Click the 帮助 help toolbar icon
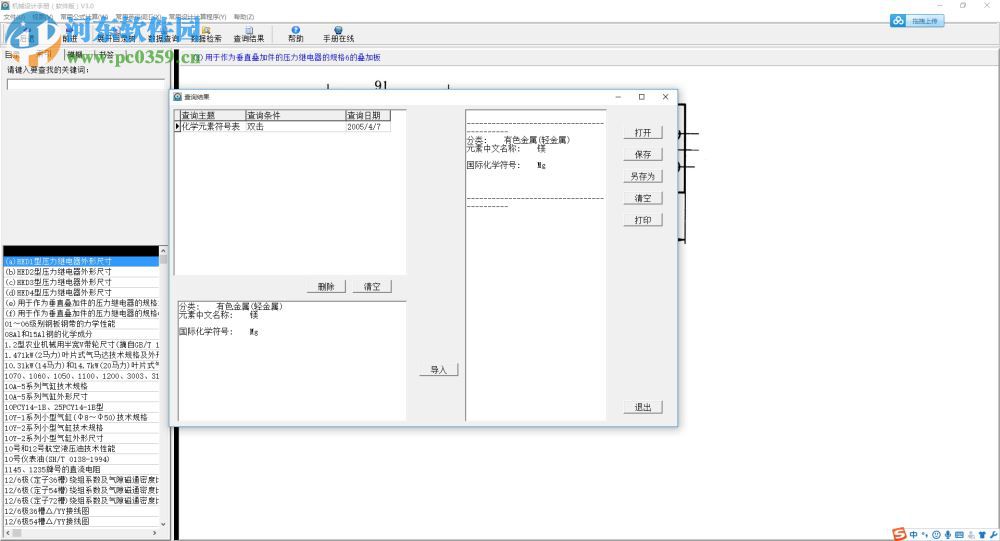The height and width of the screenshot is (541, 1000). pyautogui.click(x=295, y=34)
